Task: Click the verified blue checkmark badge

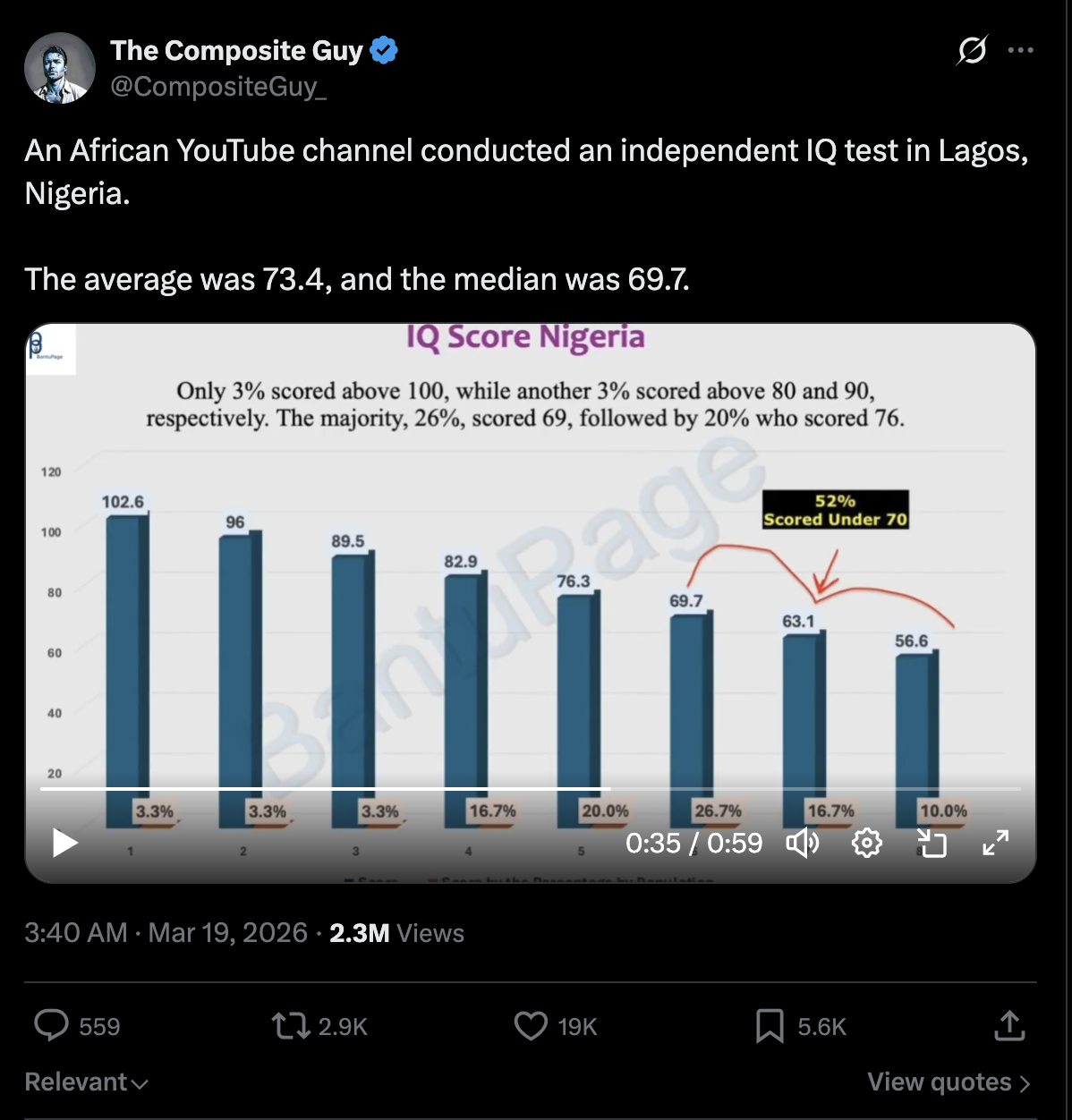Action: point(384,51)
